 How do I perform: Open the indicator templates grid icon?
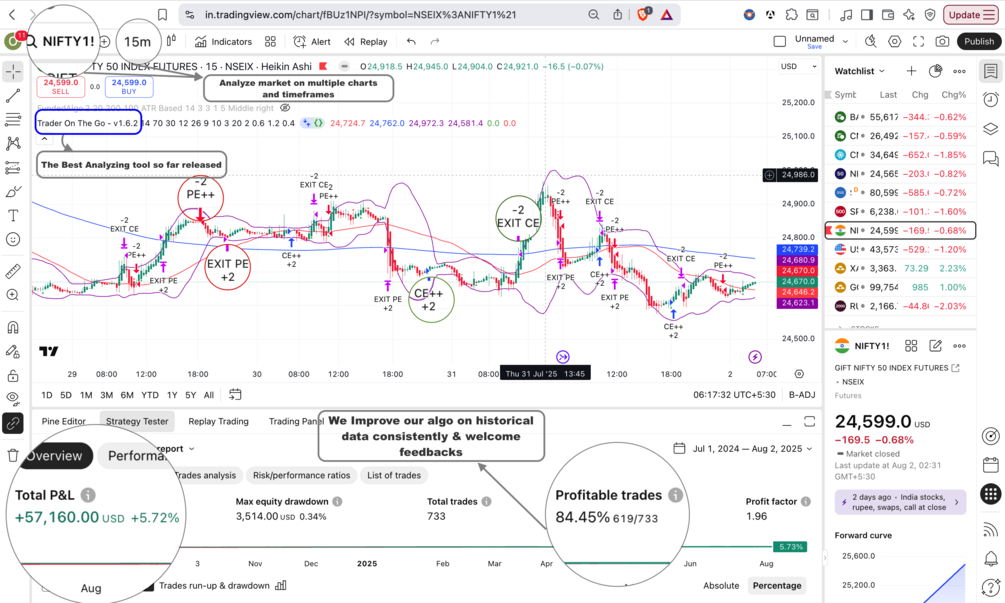coord(270,42)
